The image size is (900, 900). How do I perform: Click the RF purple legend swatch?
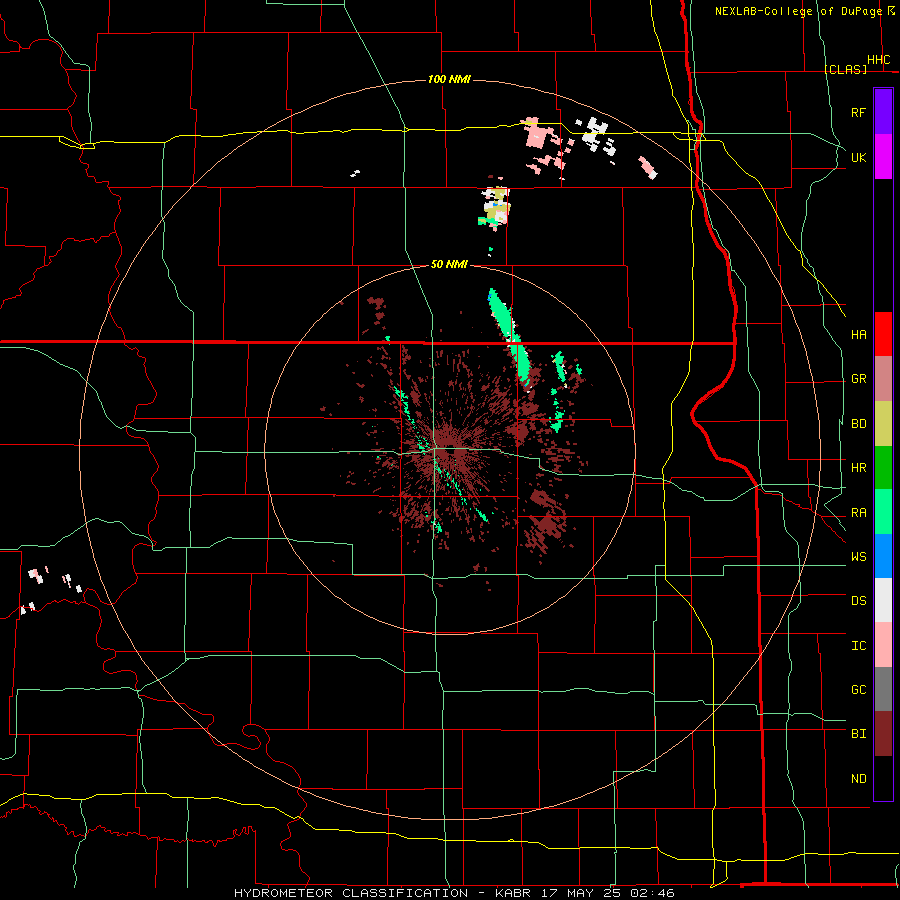click(x=883, y=112)
